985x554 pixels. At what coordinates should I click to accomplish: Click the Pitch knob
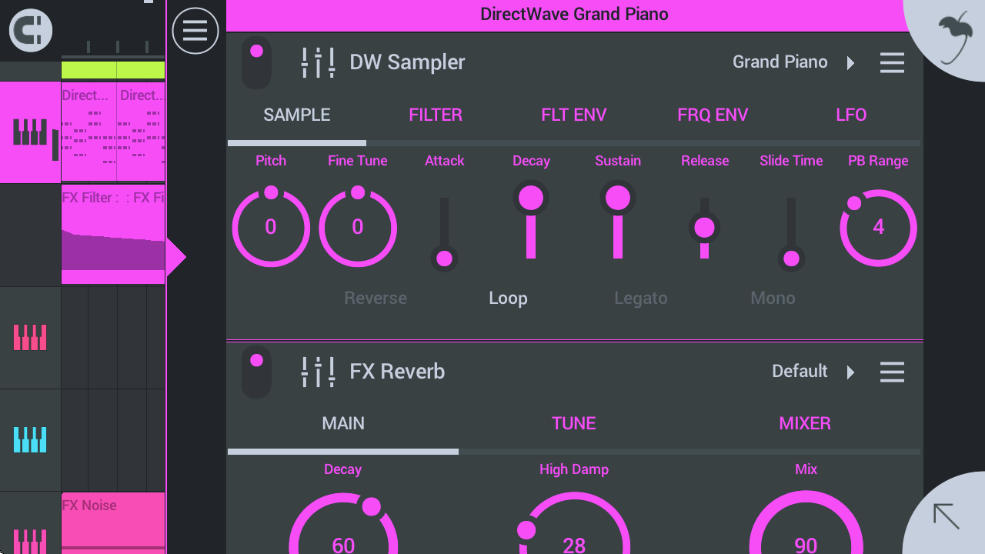tap(271, 227)
